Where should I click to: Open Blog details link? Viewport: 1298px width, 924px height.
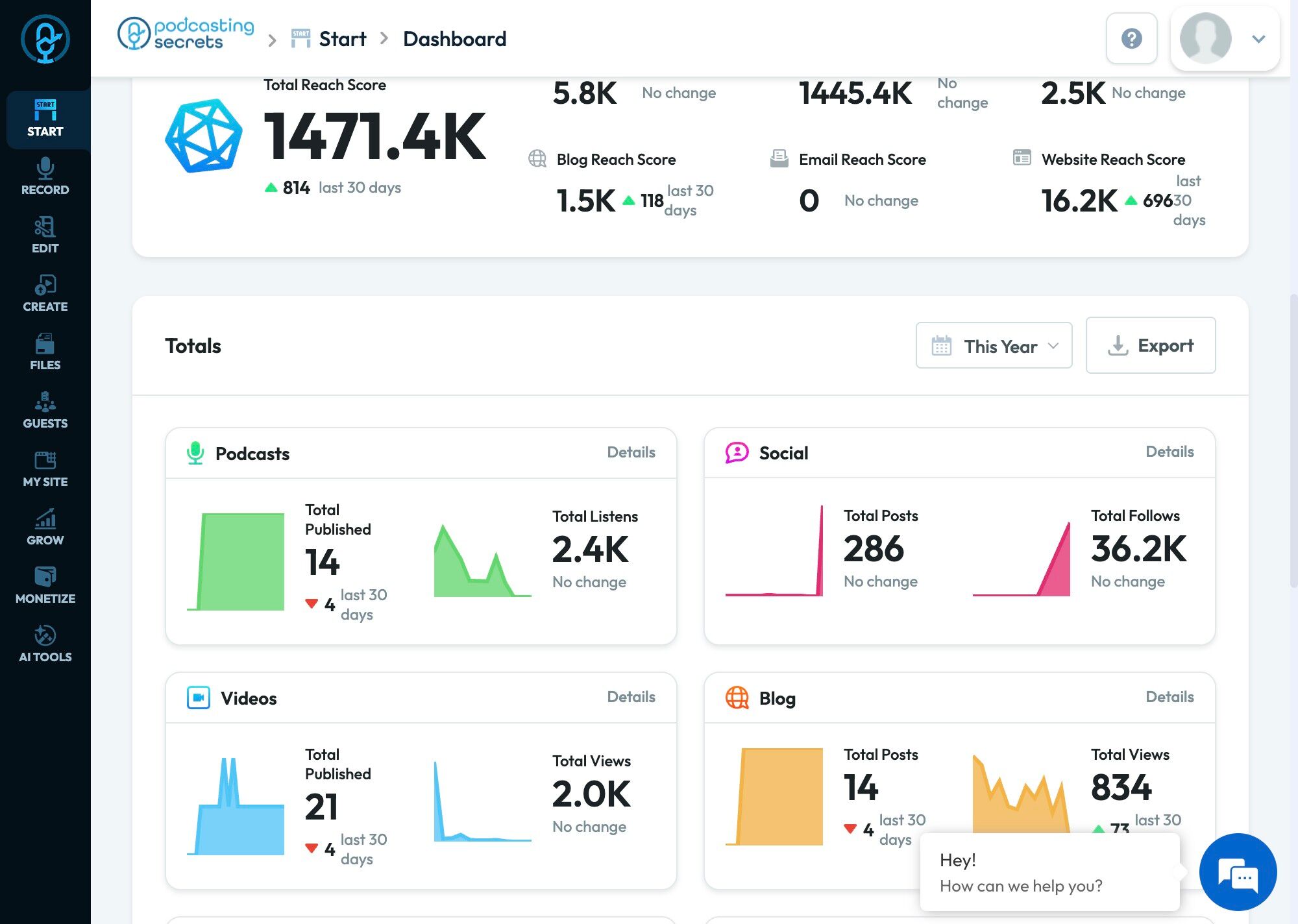(x=1169, y=697)
